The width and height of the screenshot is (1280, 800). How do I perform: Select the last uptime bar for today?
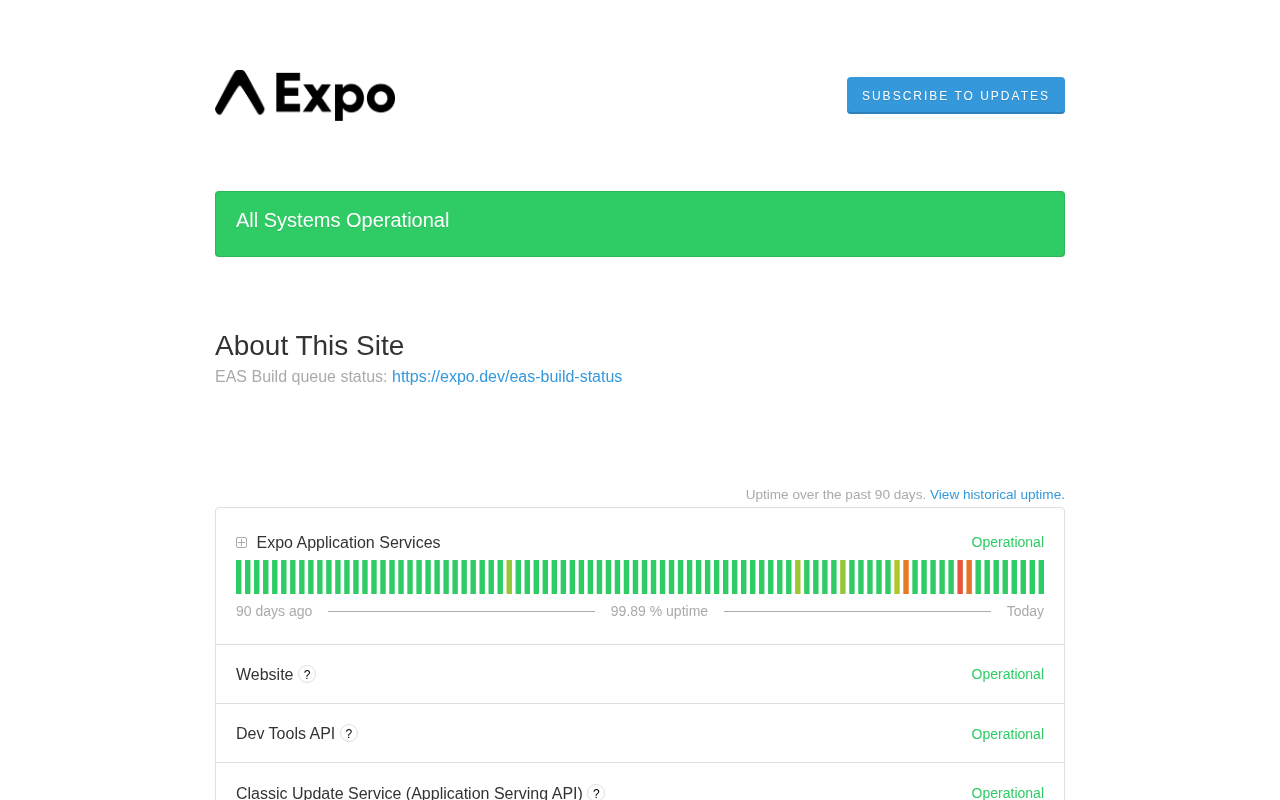click(1041, 577)
